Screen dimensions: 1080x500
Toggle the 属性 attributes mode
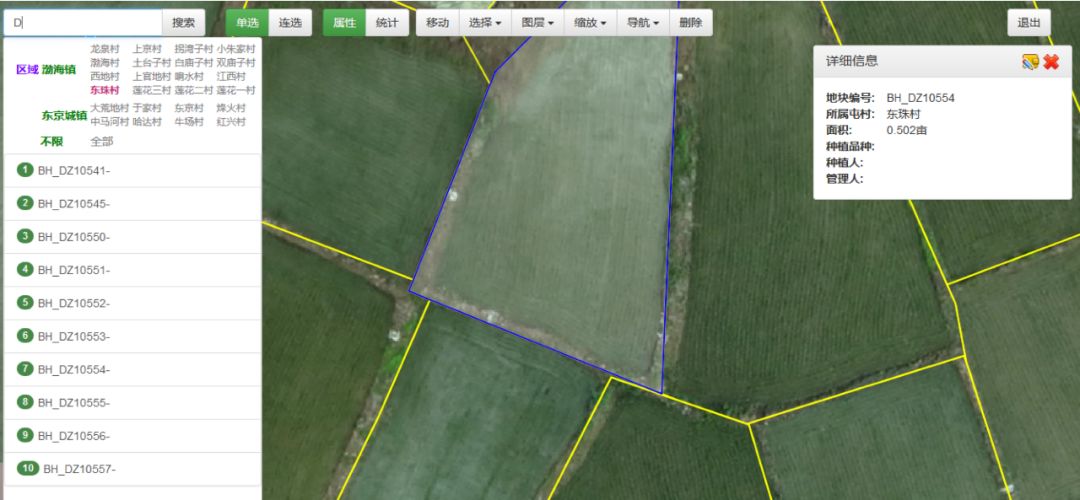pos(344,23)
